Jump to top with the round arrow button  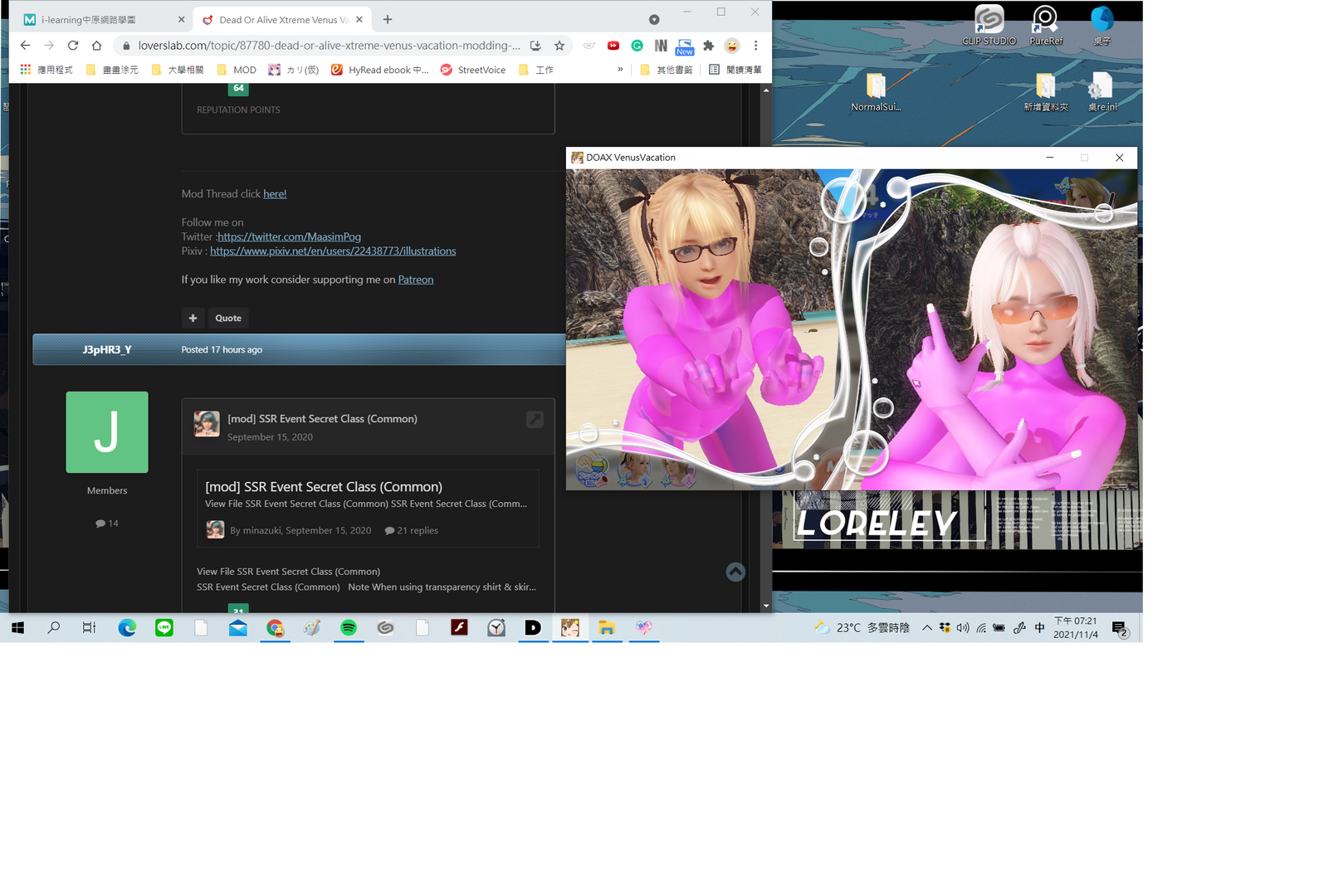pyautogui.click(x=735, y=572)
